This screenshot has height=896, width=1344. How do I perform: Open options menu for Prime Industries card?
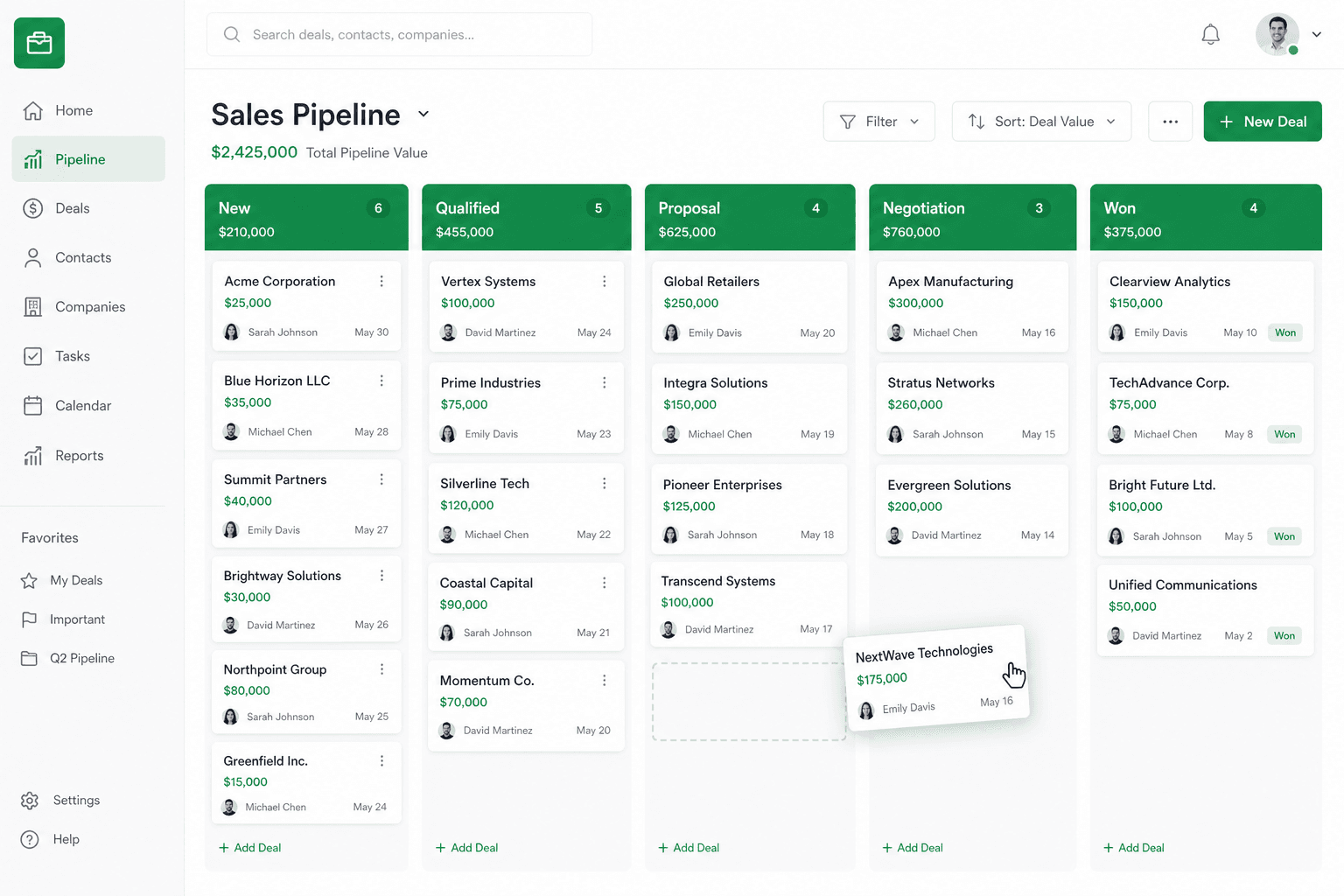(x=605, y=382)
